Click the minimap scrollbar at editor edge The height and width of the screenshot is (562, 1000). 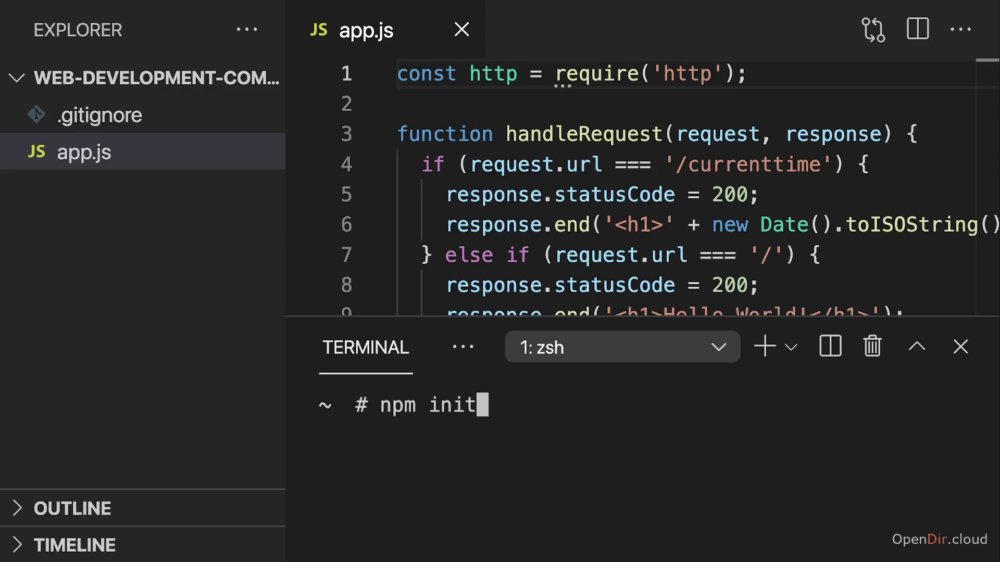(x=987, y=60)
